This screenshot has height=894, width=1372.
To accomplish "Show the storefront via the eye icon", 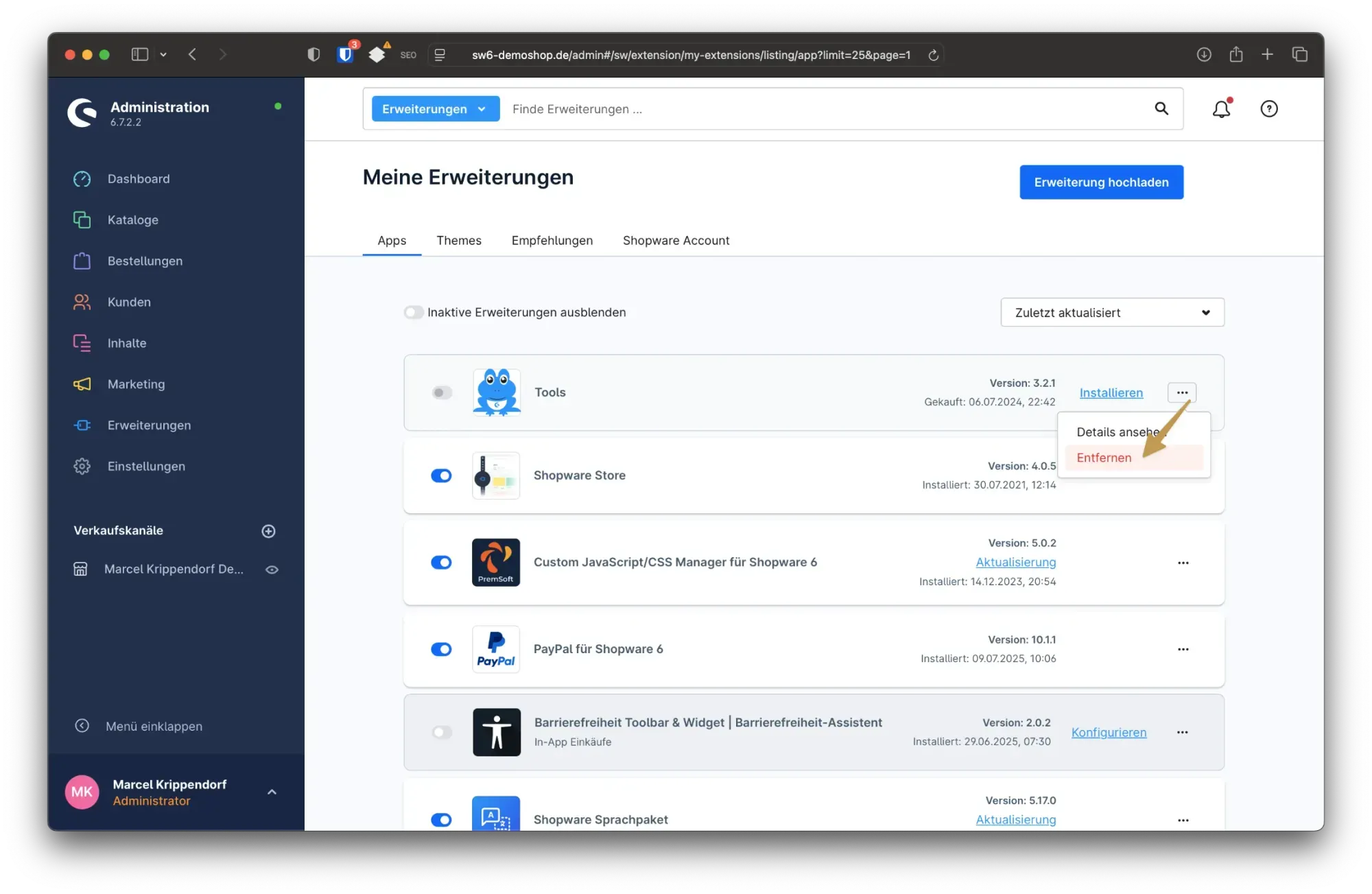I will coord(272,569).
